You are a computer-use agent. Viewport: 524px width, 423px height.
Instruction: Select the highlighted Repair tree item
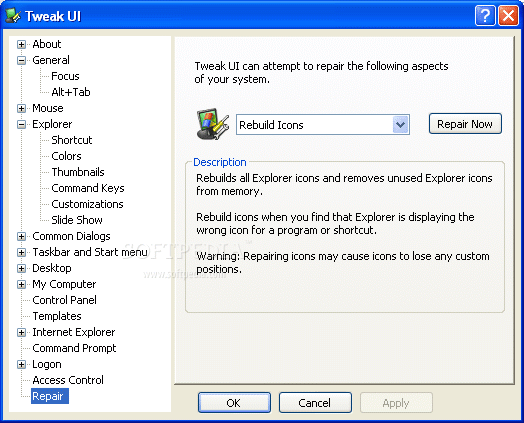(x=50, y=396)
